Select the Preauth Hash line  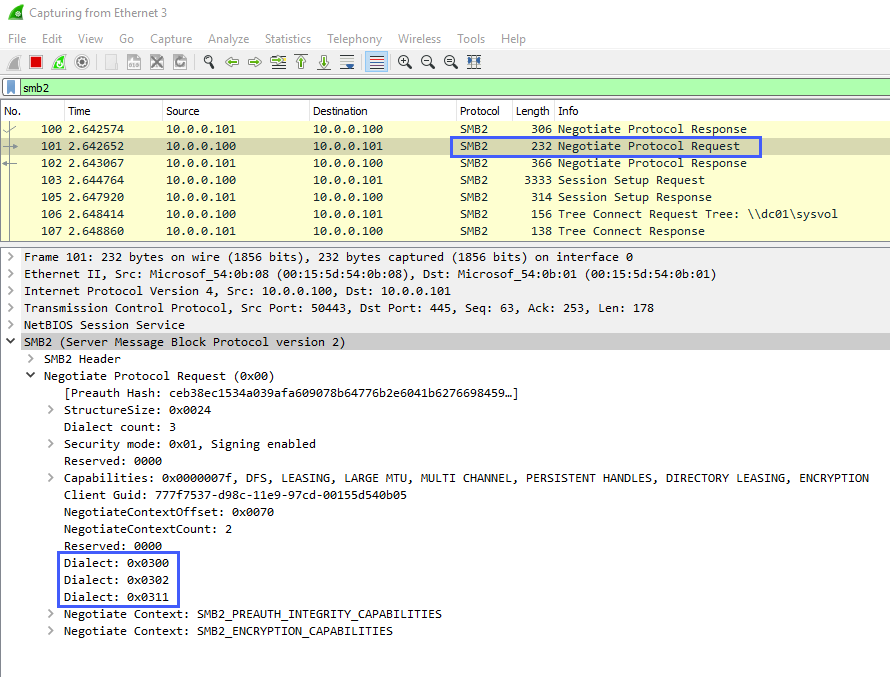tap(291, 393)
